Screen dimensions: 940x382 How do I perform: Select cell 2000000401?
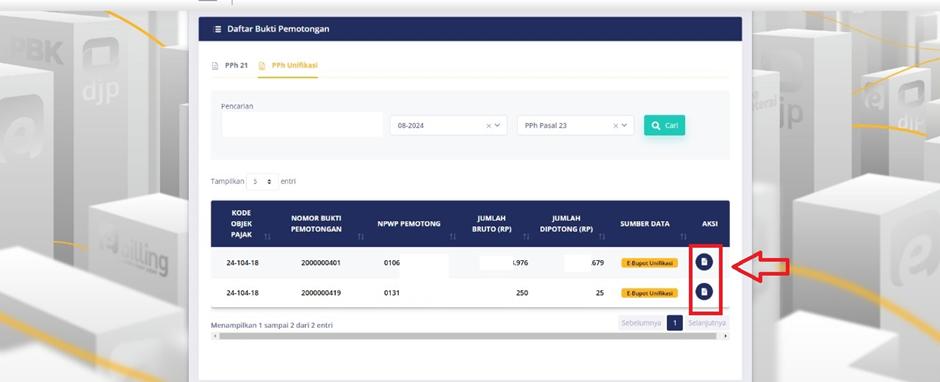pyautogui.click(x=321, y=263)
